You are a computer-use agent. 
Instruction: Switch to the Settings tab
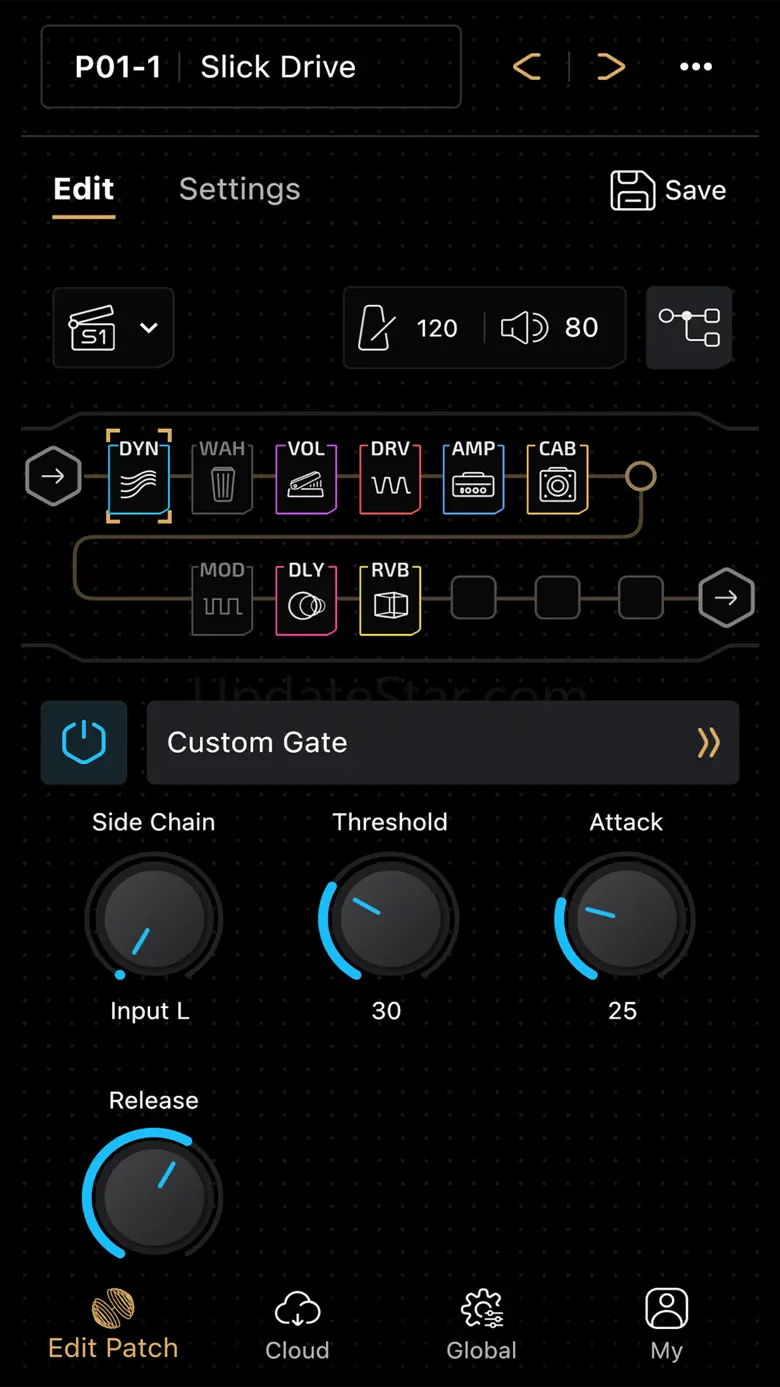(x=240, y=189)
